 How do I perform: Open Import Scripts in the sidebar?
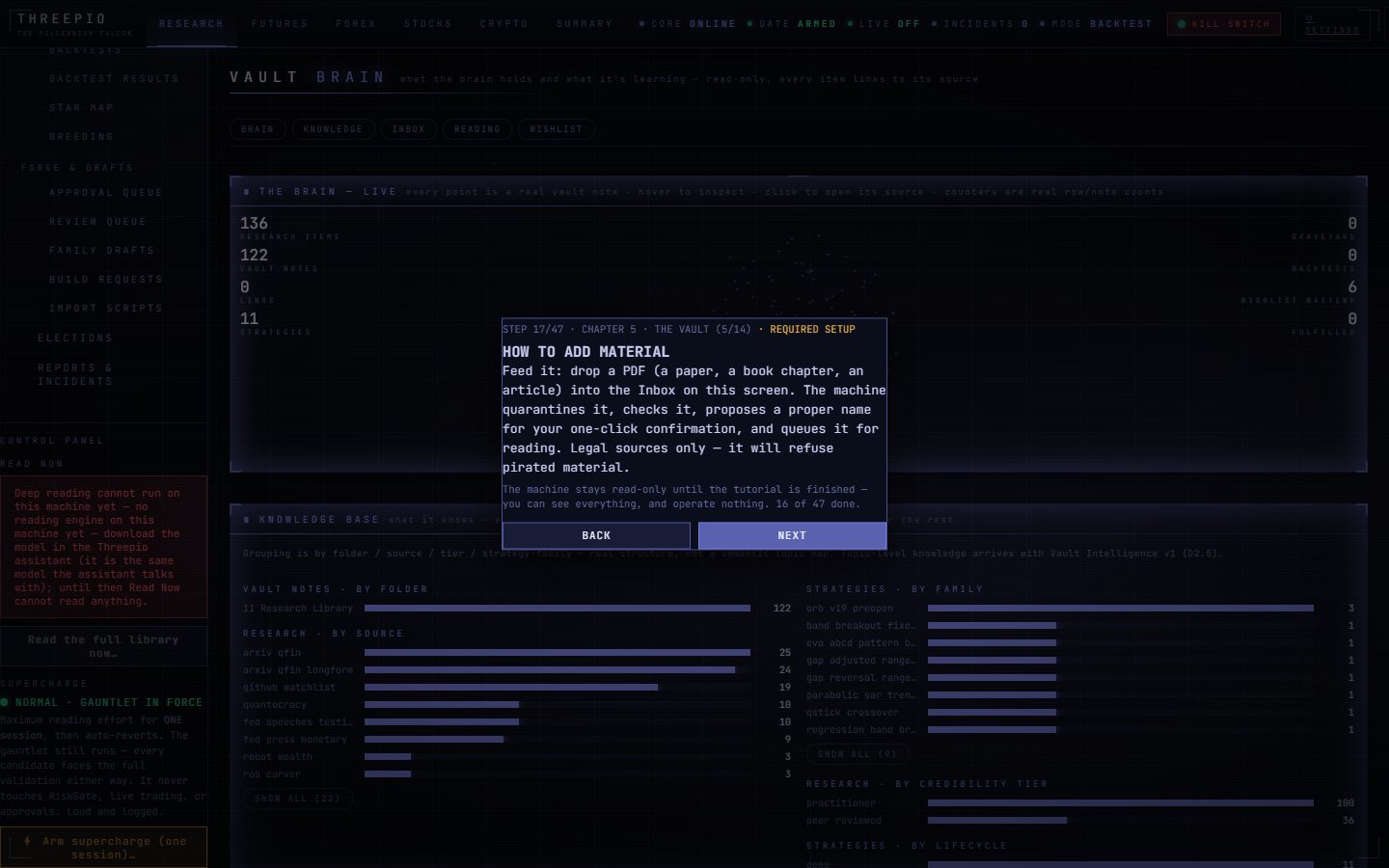pyautogui.click(x=106, y=309)
